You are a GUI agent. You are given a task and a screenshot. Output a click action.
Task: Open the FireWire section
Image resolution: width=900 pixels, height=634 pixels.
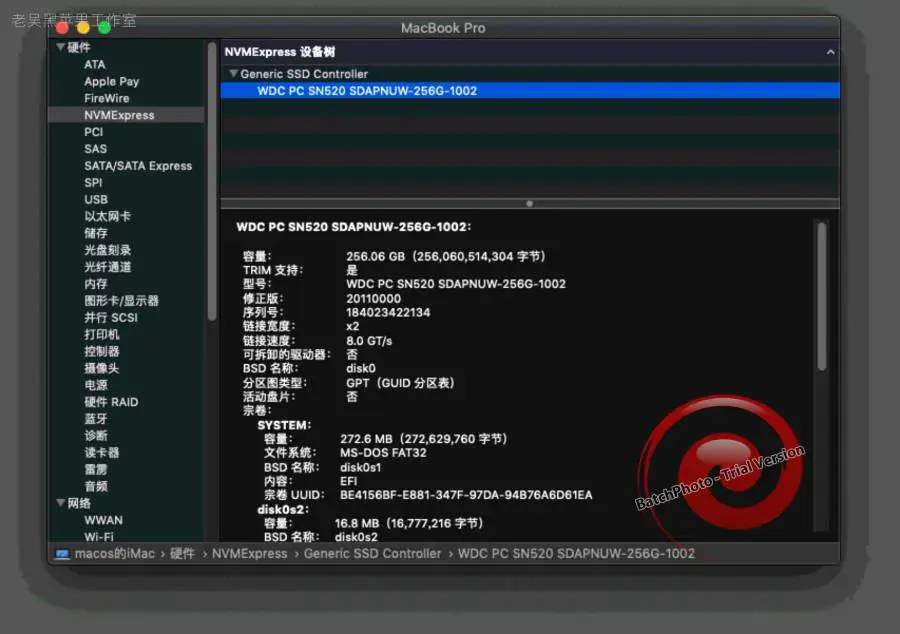click(x=107, y=98)
